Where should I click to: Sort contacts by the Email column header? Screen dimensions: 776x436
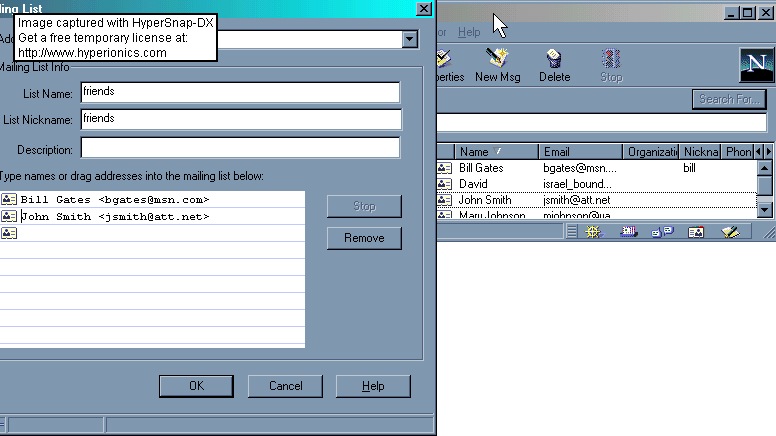(x=580, y=152)
